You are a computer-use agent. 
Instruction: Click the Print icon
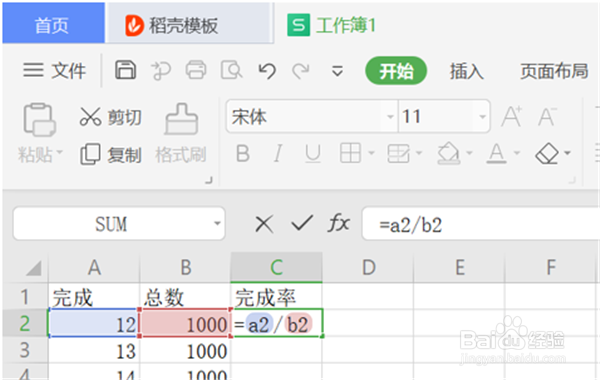pos(196,70)
